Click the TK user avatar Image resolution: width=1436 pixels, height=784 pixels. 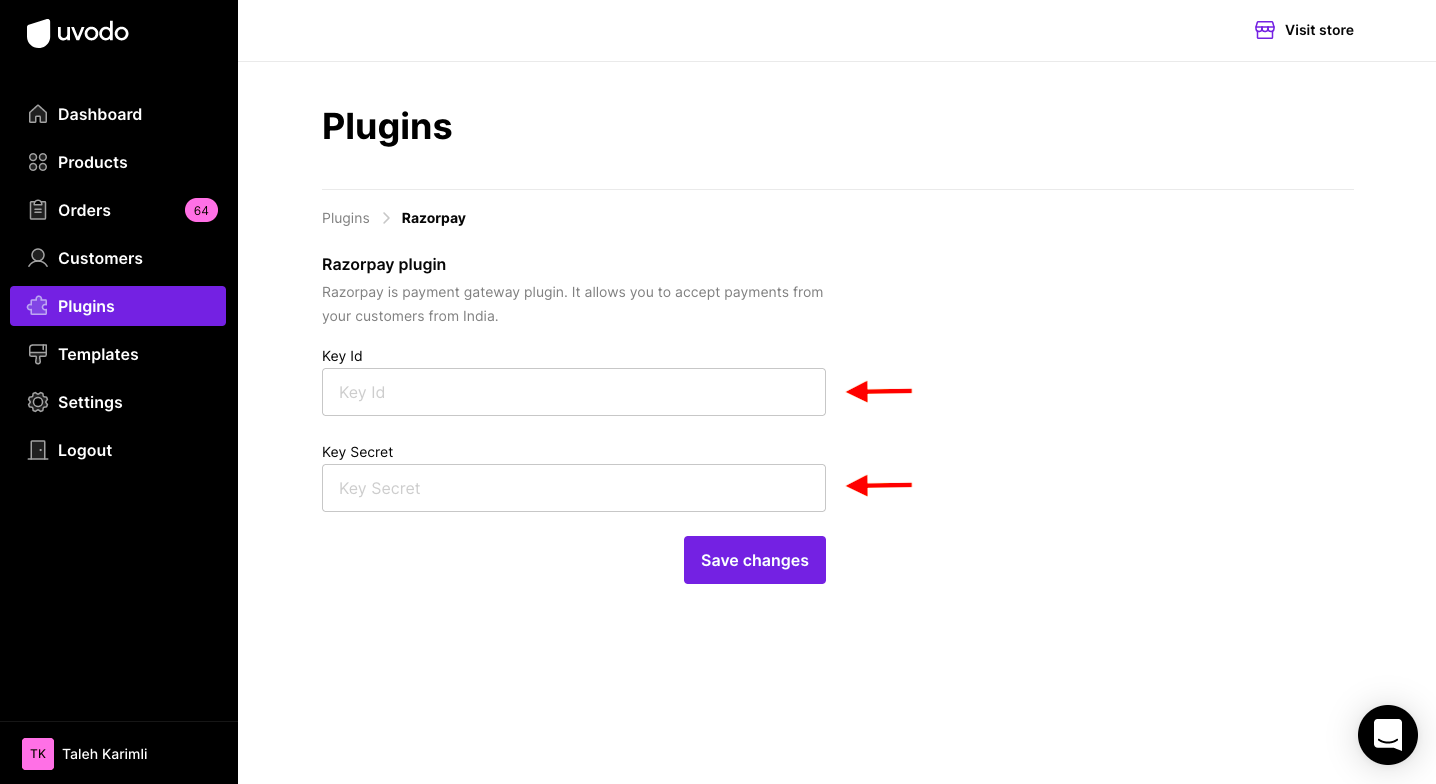(38, 754)
